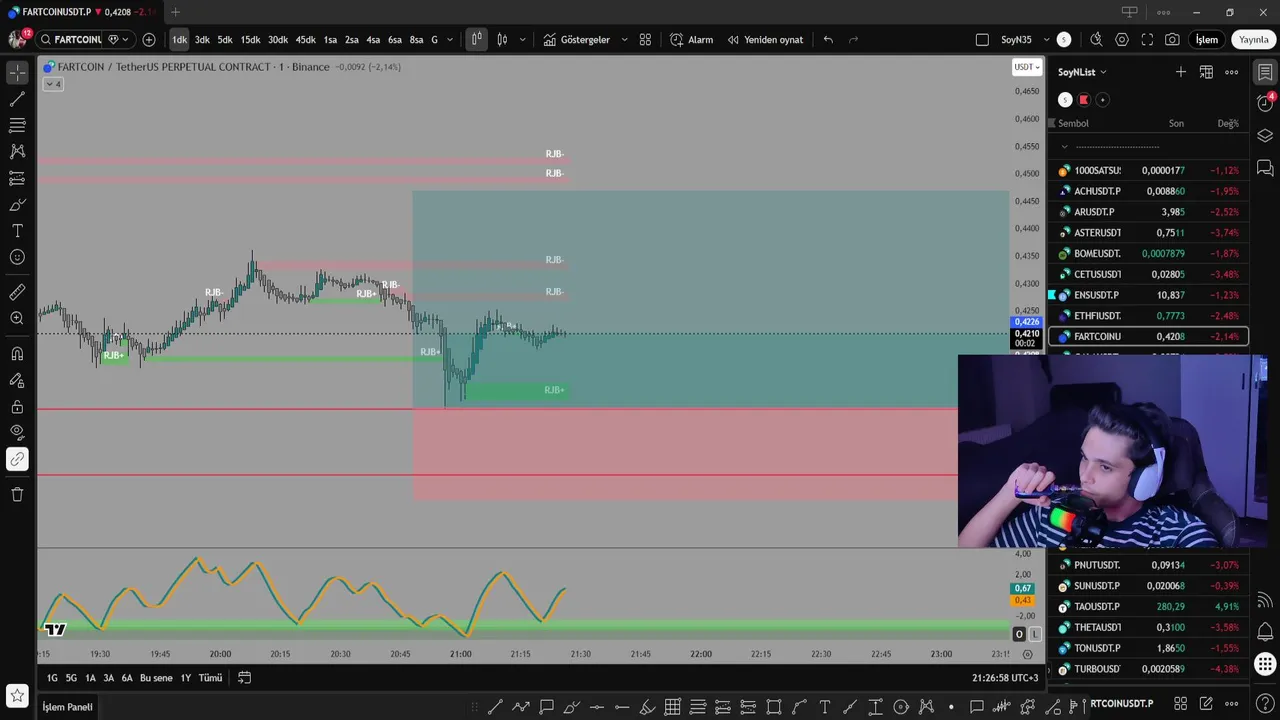1280x720 pixels.
Task: Toggle lock all drawing tools
Action: pos(17,407)
